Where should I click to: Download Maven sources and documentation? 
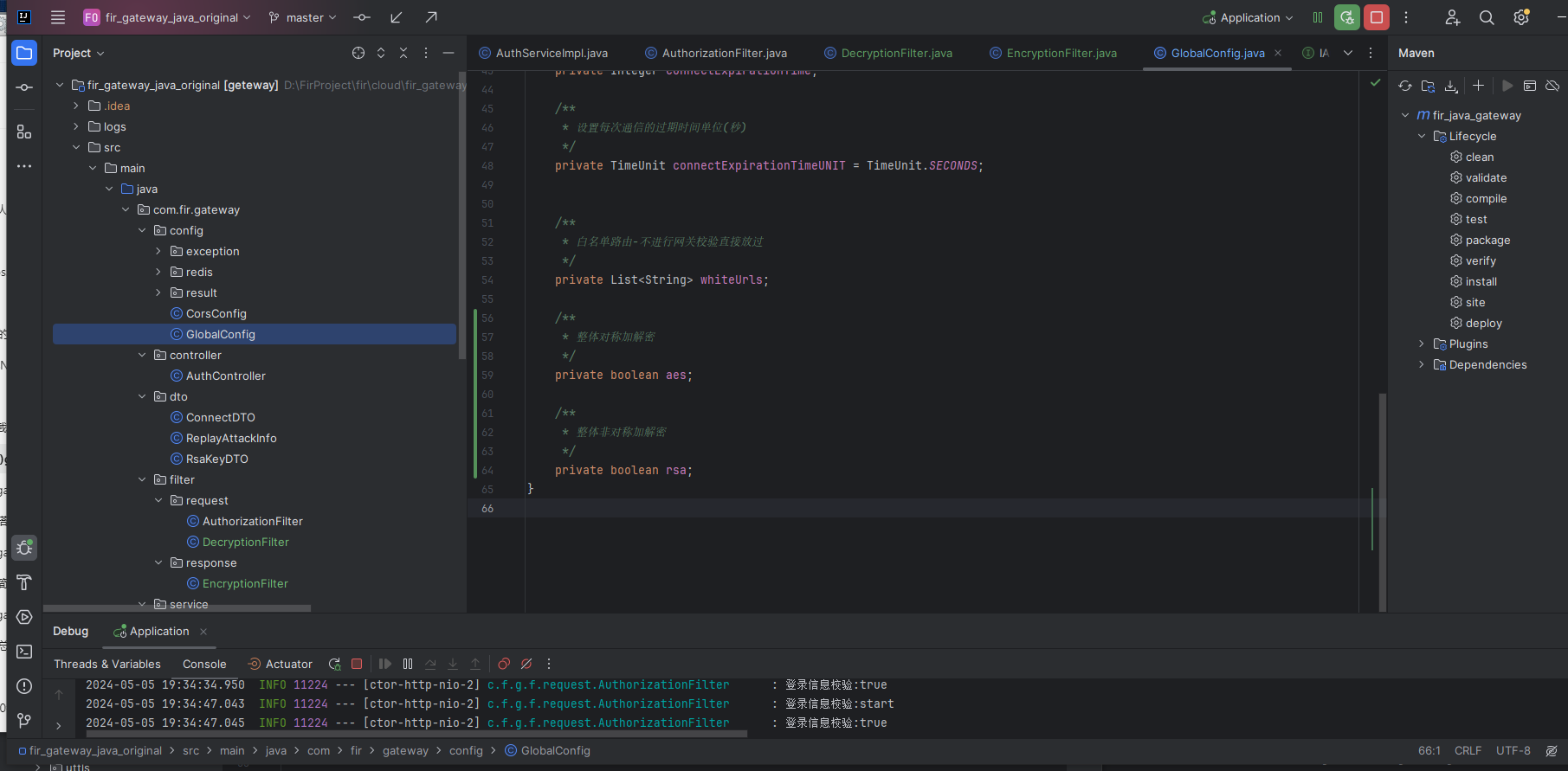point(1452,86)
